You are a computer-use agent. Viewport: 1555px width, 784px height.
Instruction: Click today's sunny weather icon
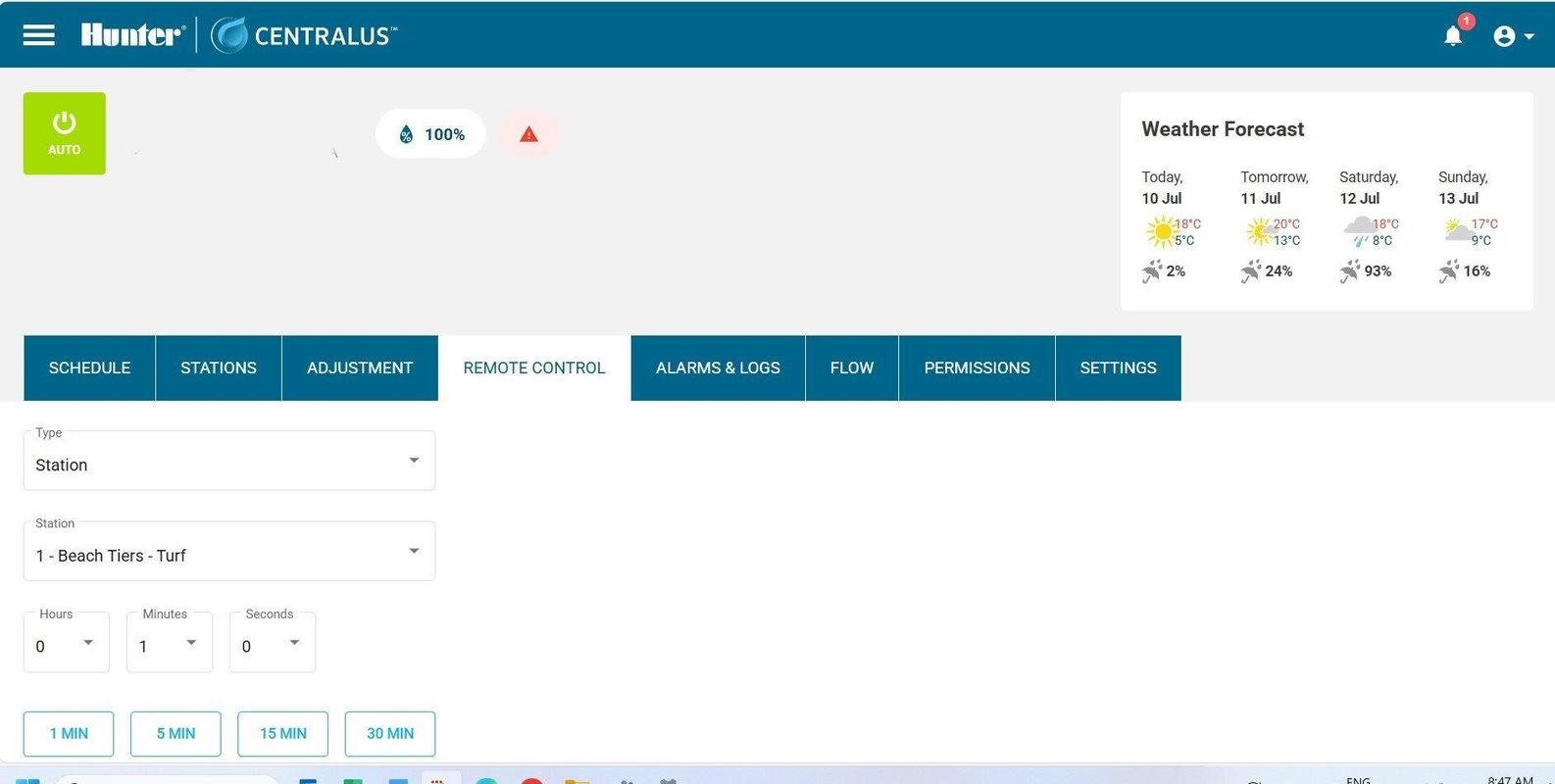[1161, 232]
